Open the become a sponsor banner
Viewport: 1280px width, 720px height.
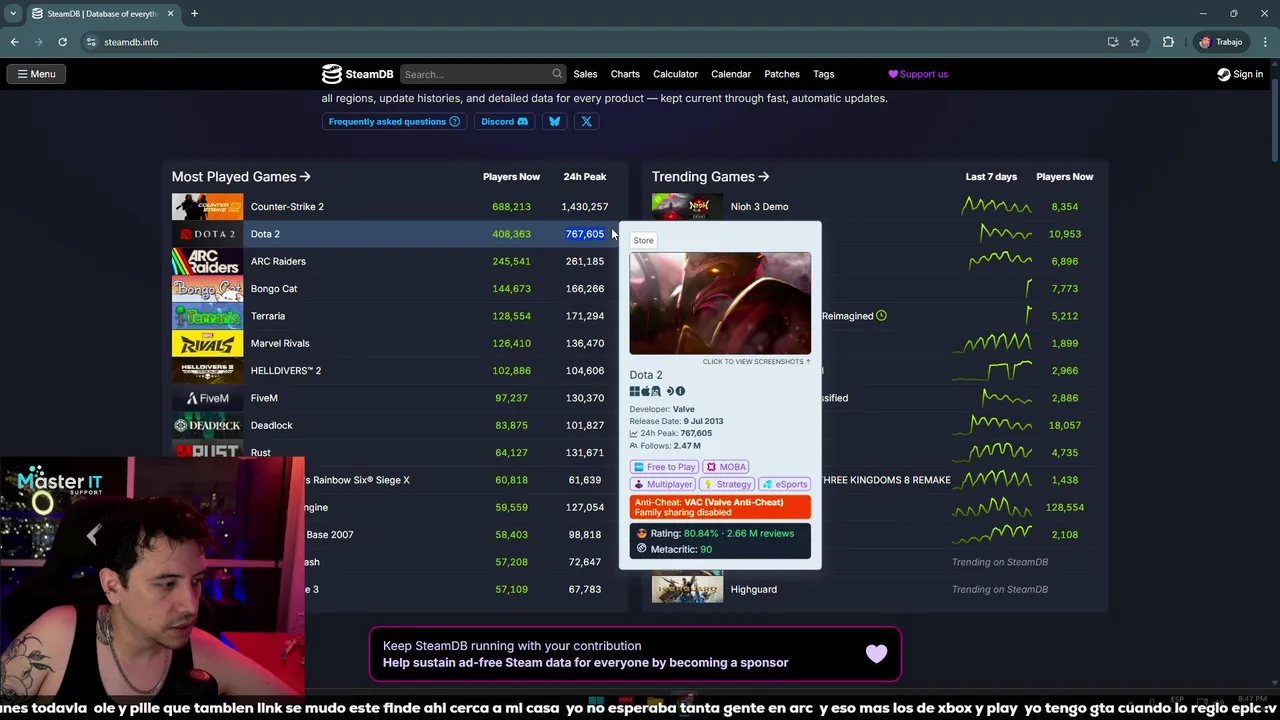click(635, 654)
